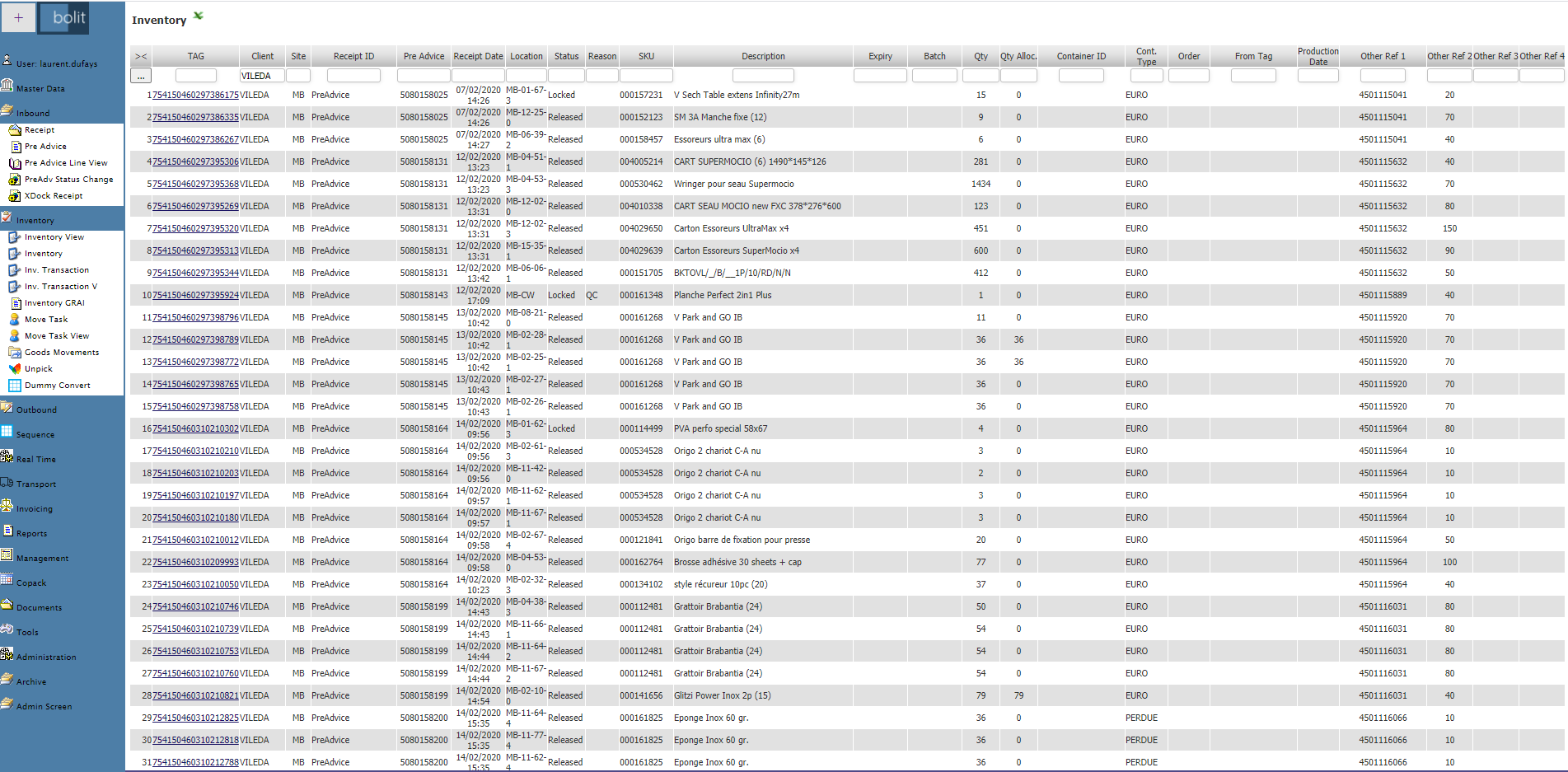Open Tools via its icon
The width and height of the screenshot is (1568, 772).
point(7,629)
